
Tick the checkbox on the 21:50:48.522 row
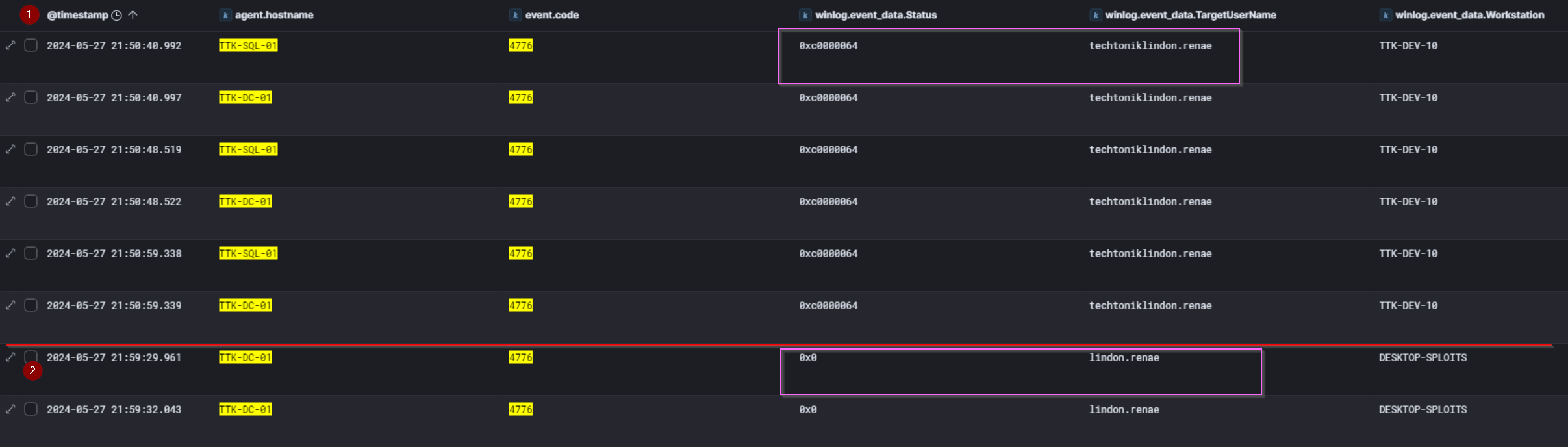(x=31, y=201)
